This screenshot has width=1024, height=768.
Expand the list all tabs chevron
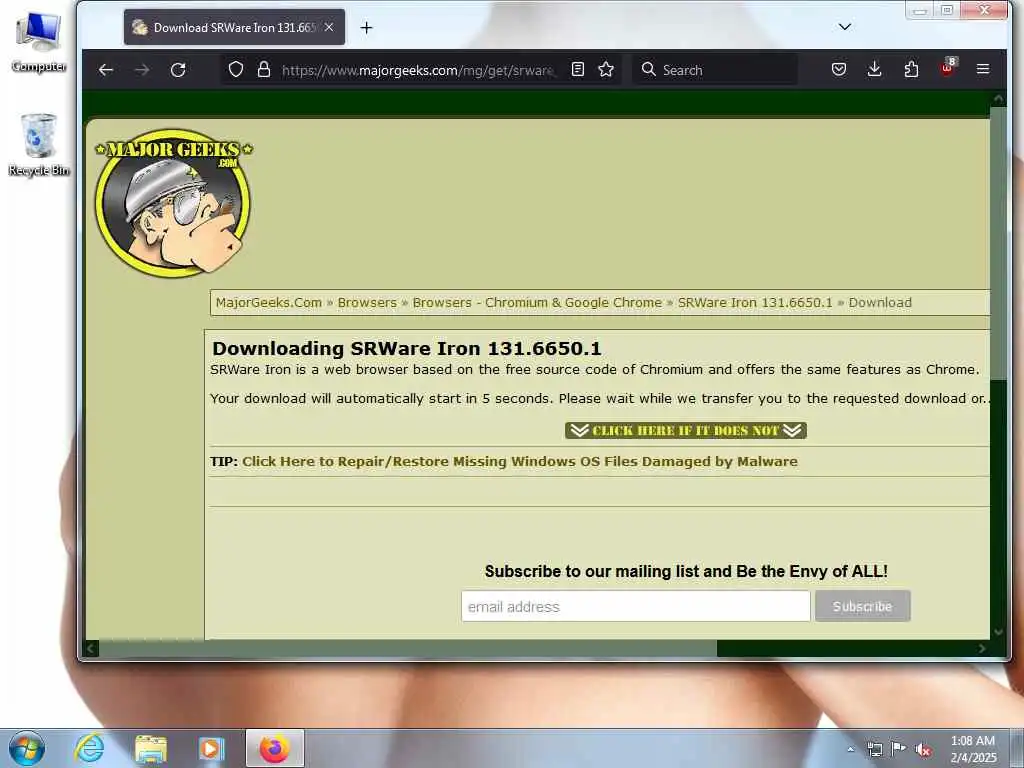click(x=844, y=27)
